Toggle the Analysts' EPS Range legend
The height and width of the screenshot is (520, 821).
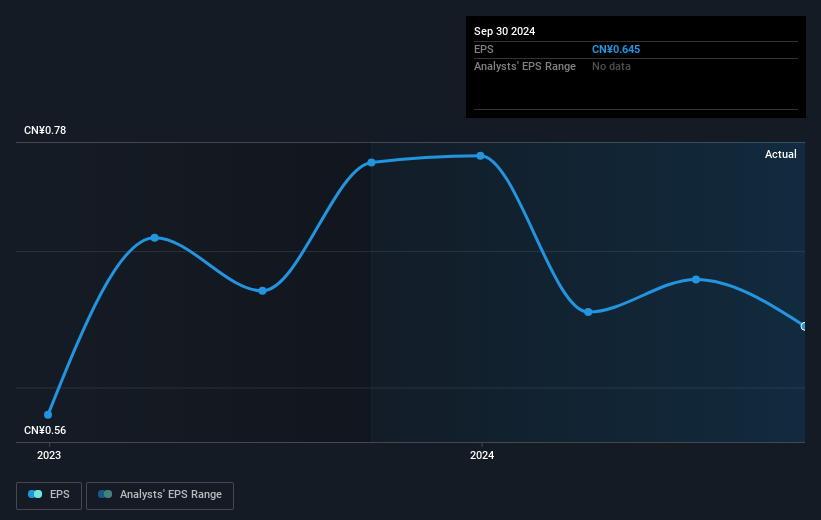[x=160, y=495]
